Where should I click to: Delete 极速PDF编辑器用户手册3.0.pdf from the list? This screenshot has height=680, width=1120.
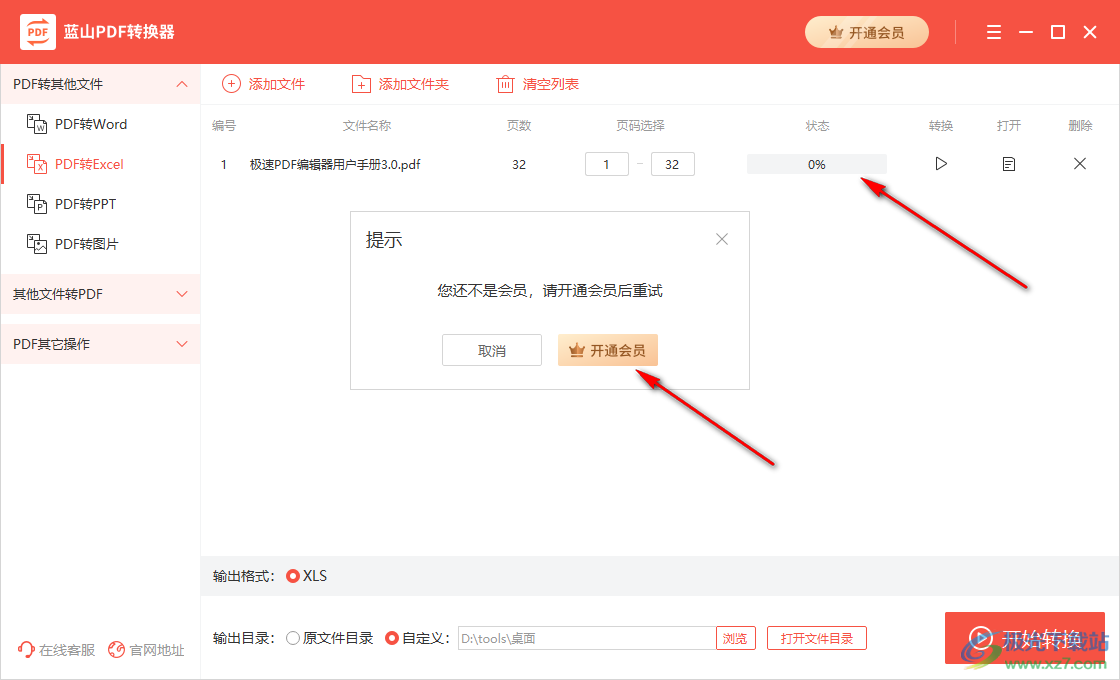point(1080,164)
